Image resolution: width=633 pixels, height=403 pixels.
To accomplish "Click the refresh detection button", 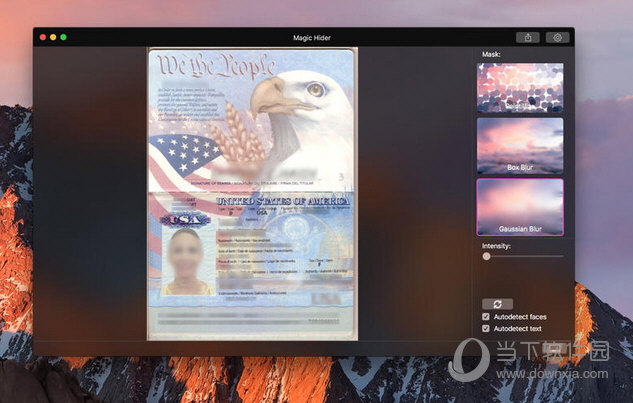I will click(x=497, y=304).
